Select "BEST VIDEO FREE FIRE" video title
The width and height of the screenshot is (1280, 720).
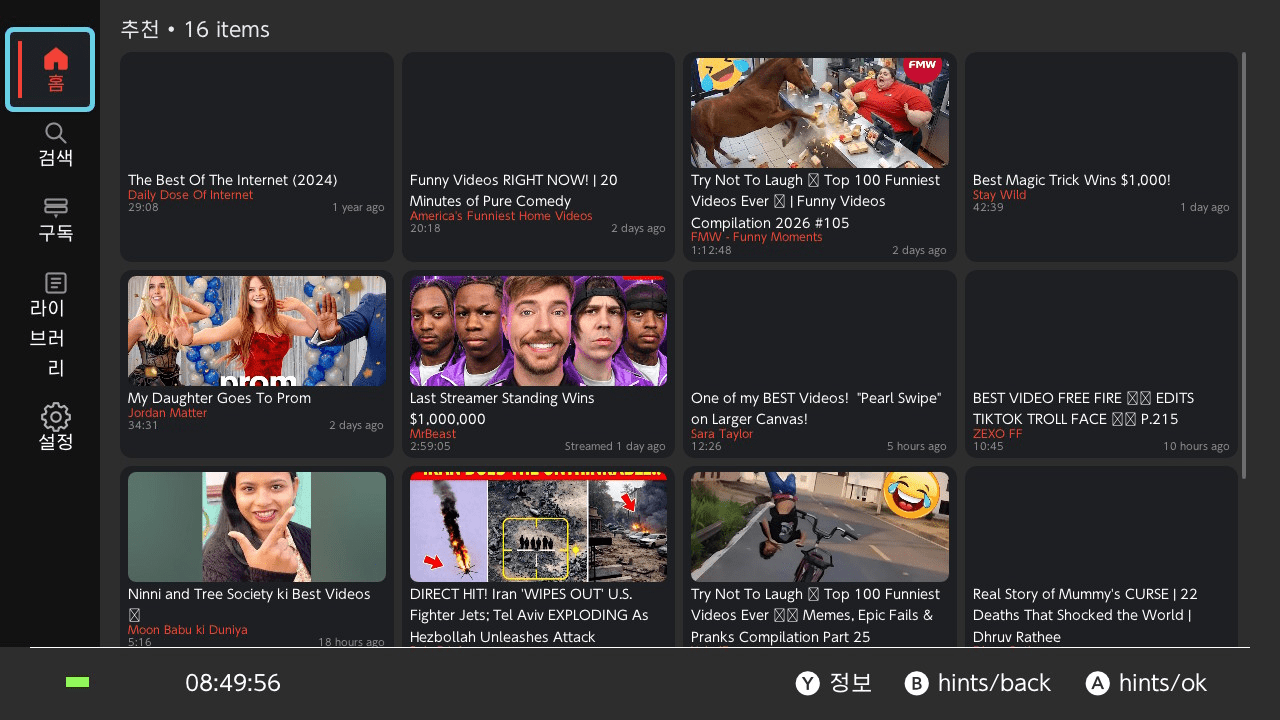1083,409
